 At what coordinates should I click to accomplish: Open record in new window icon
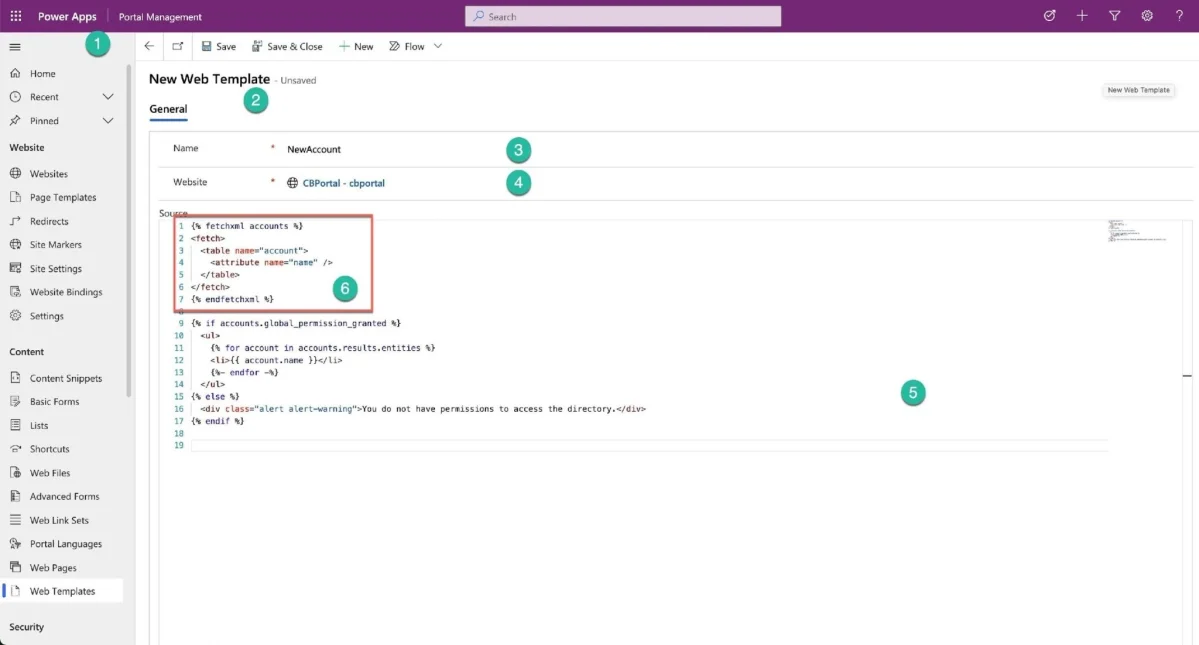pyautogui.click(x=177, y=46)
